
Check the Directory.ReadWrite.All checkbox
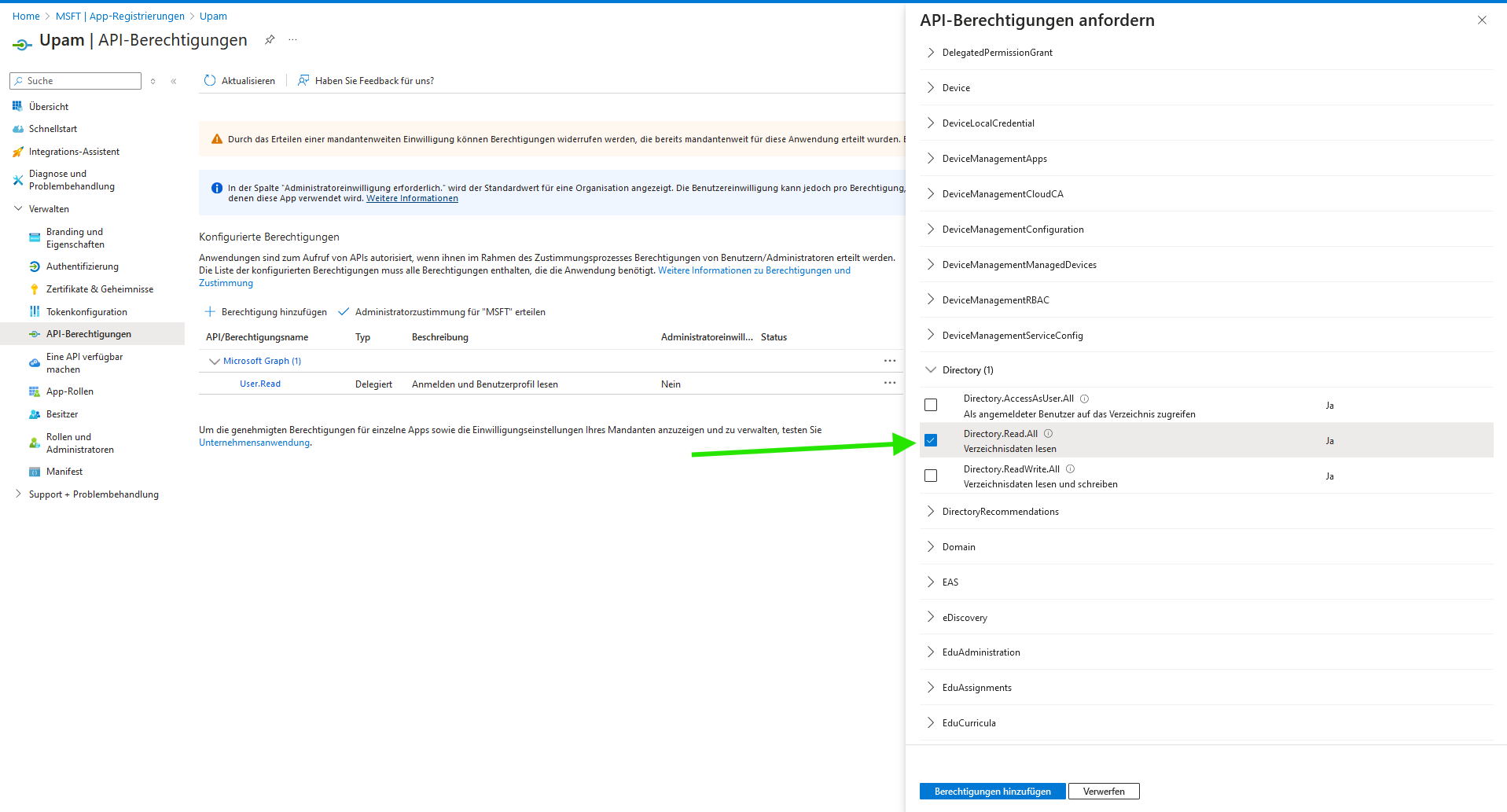coord(931,476)
